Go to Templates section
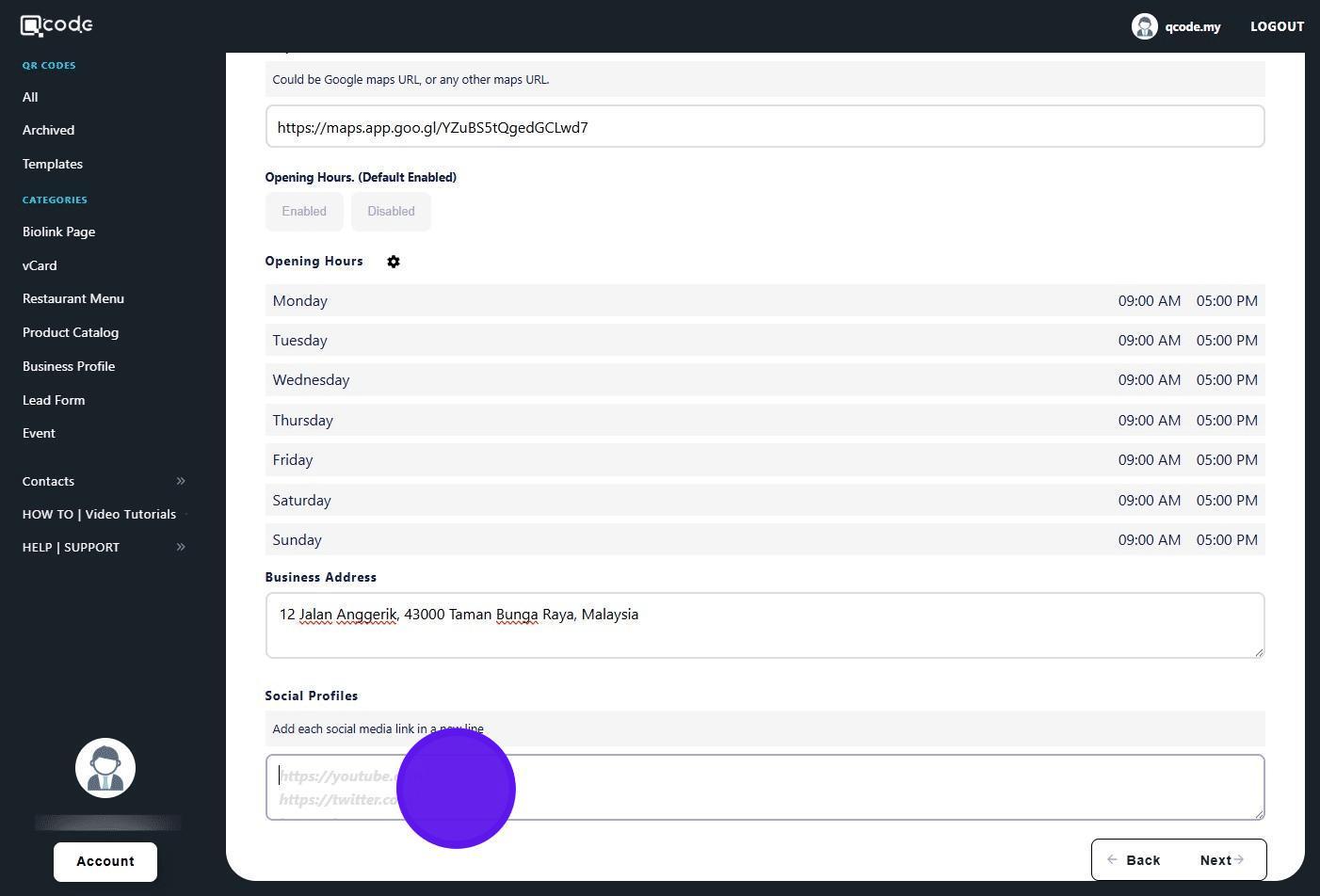 click(x=53, y=164)
